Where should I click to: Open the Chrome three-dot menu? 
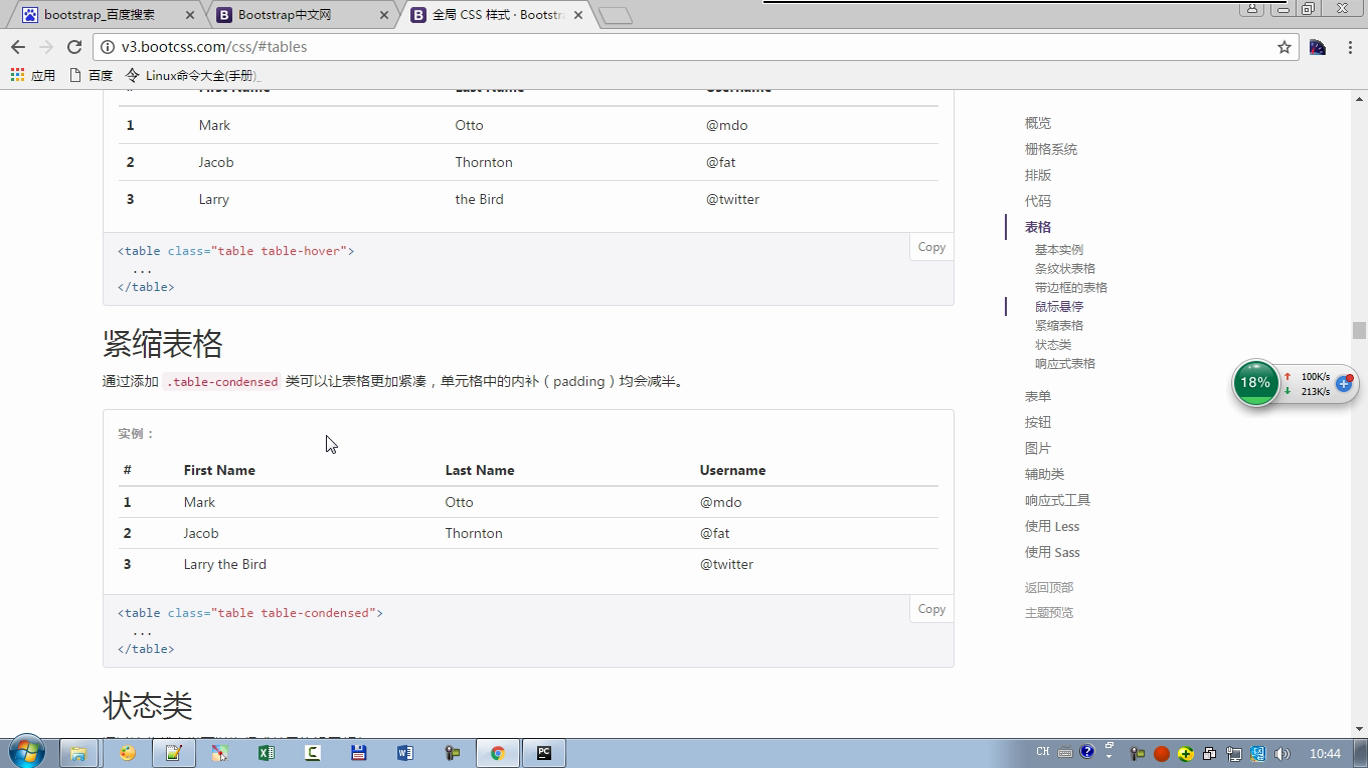click(1350, 47)
